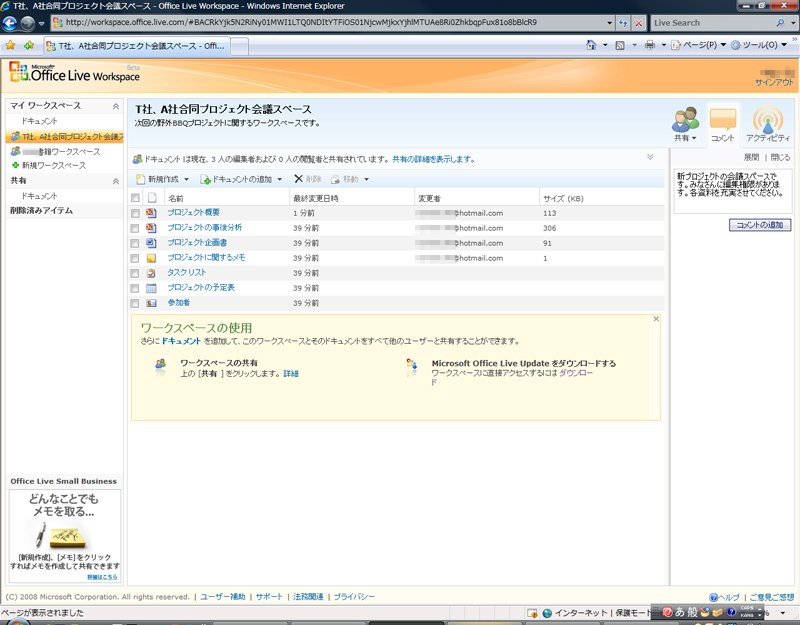Click the contacts icon beside 参加者
The width and height of the screenshot is (800, 625).
coord(151,303)
